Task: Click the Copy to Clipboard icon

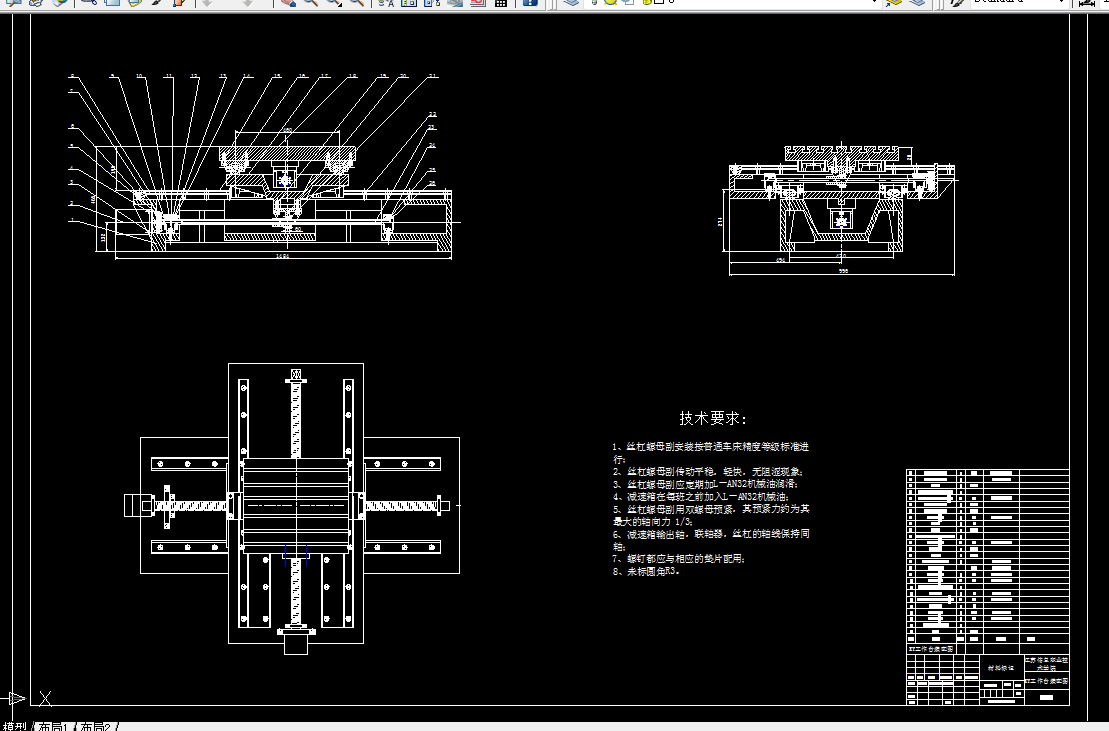Action: pos(111,4)
